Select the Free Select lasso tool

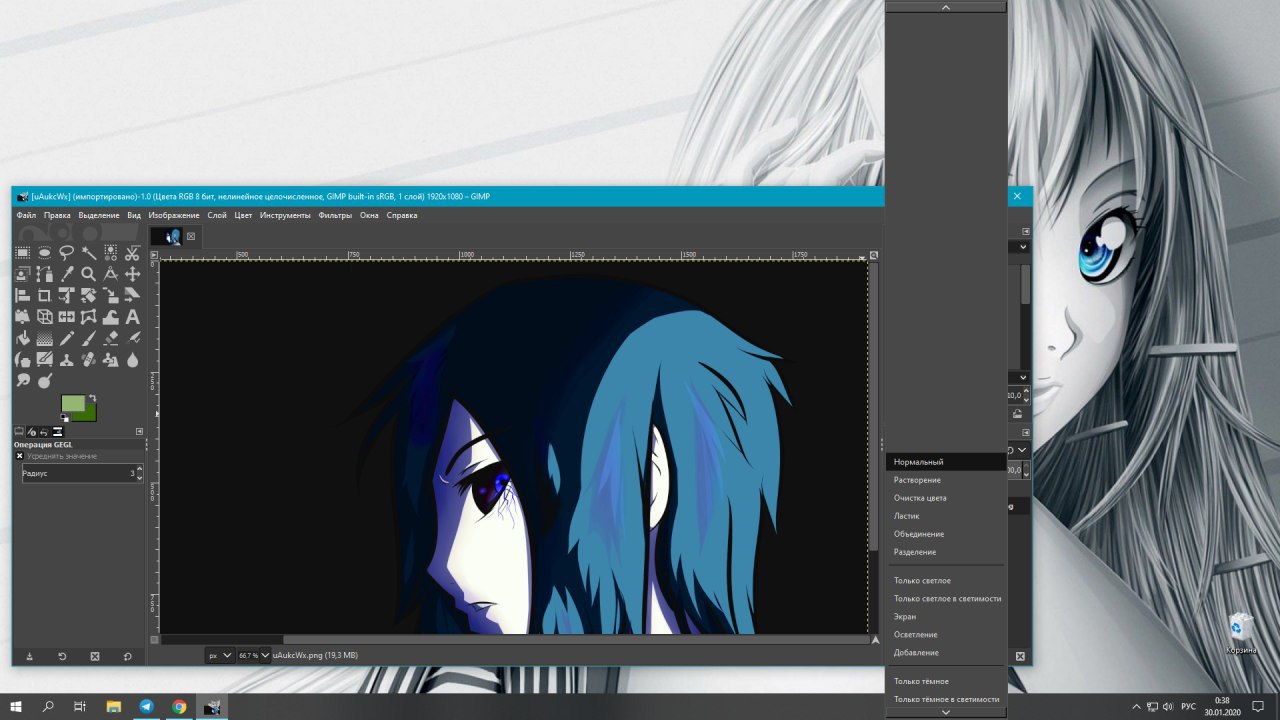coord(67,253)
